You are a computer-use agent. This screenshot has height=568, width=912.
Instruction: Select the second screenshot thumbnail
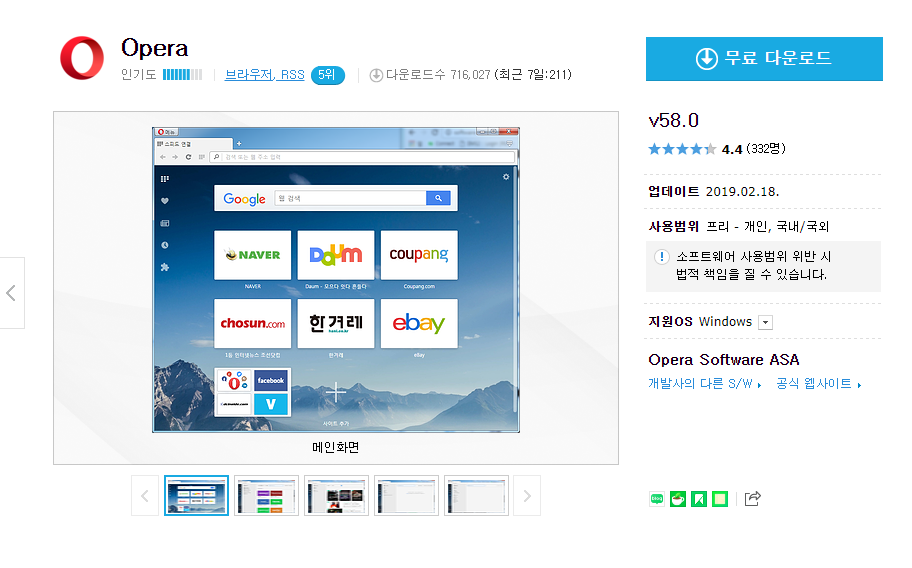click(x=266, y=496)
